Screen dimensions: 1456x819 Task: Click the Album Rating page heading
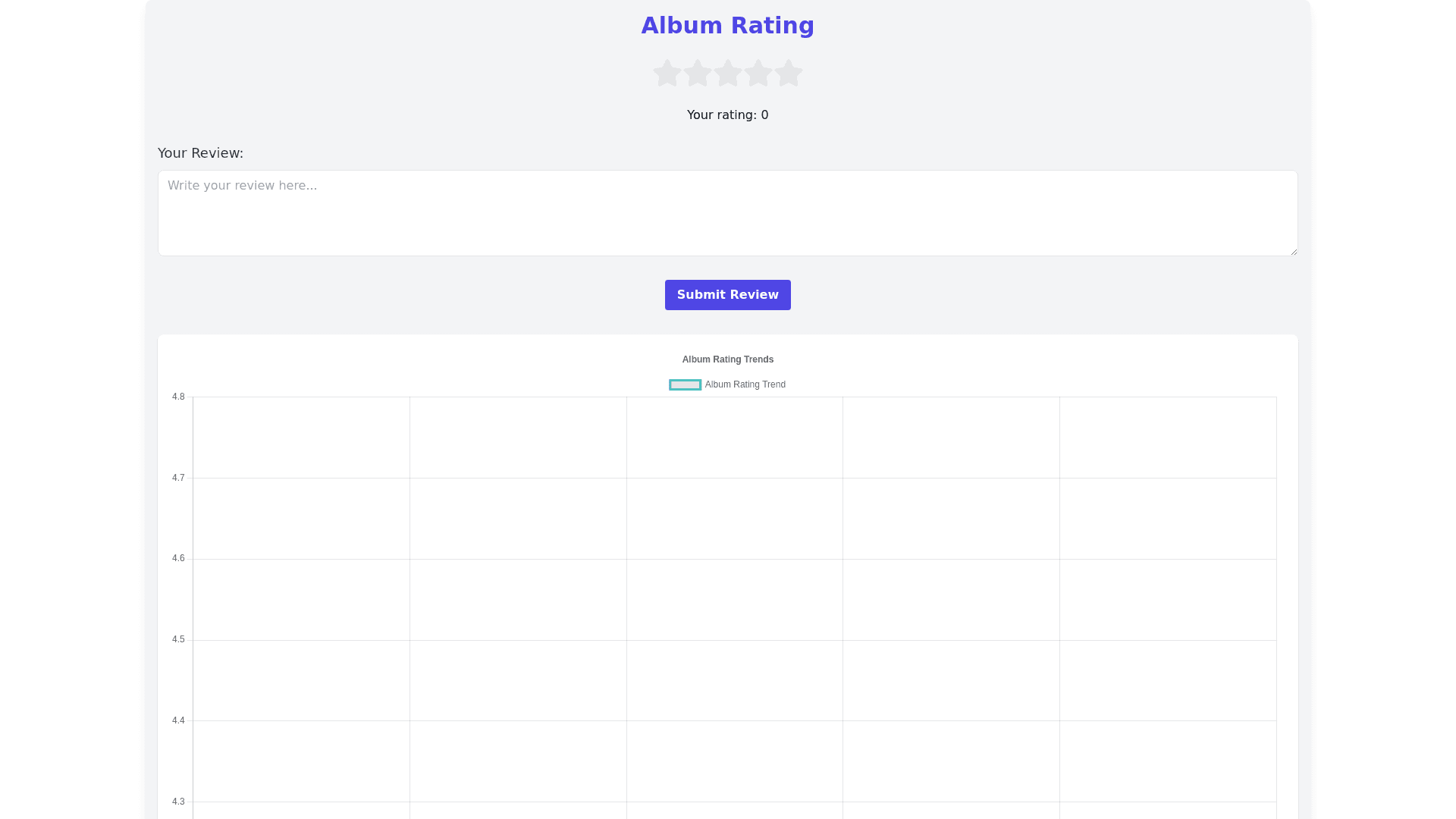pyautogui.click(x=727, y=26)
